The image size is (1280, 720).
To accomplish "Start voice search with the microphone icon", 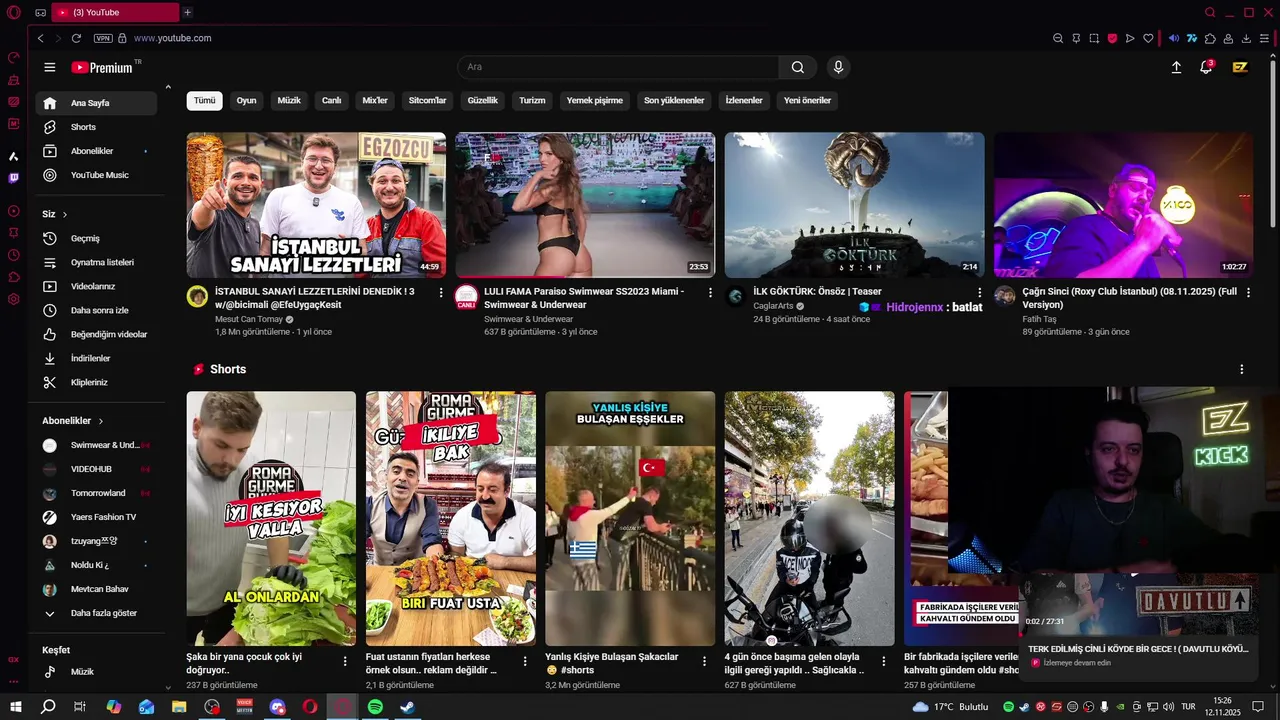I will [x=838, y=67].
